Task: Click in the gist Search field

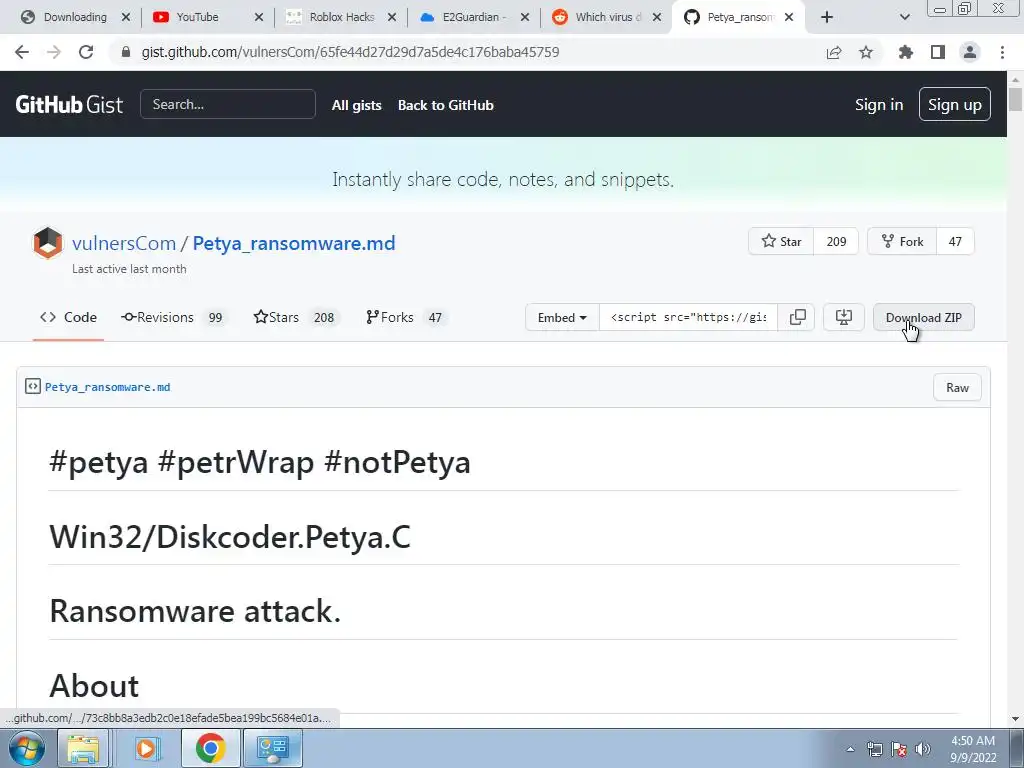Action: click(228, 104)
